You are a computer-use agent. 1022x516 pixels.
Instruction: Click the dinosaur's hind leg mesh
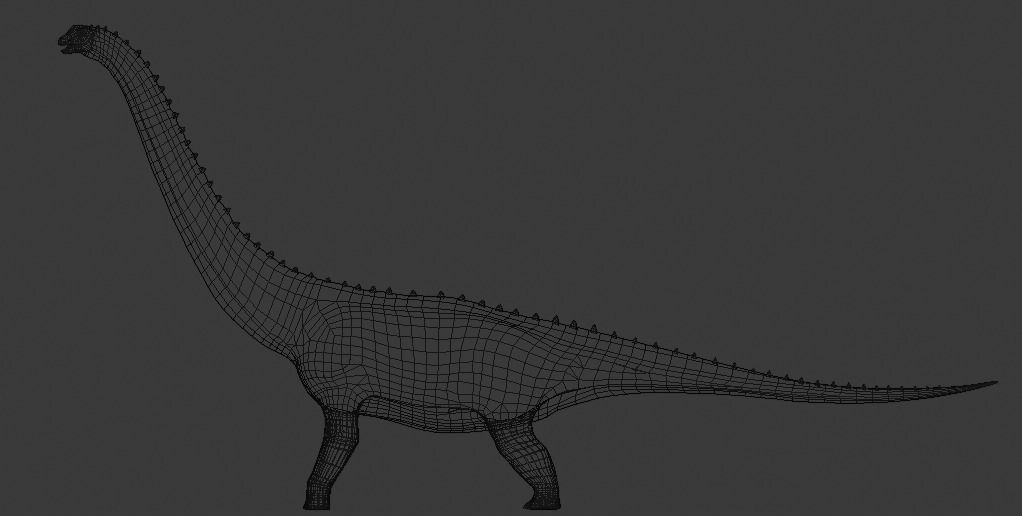(527, 463)
